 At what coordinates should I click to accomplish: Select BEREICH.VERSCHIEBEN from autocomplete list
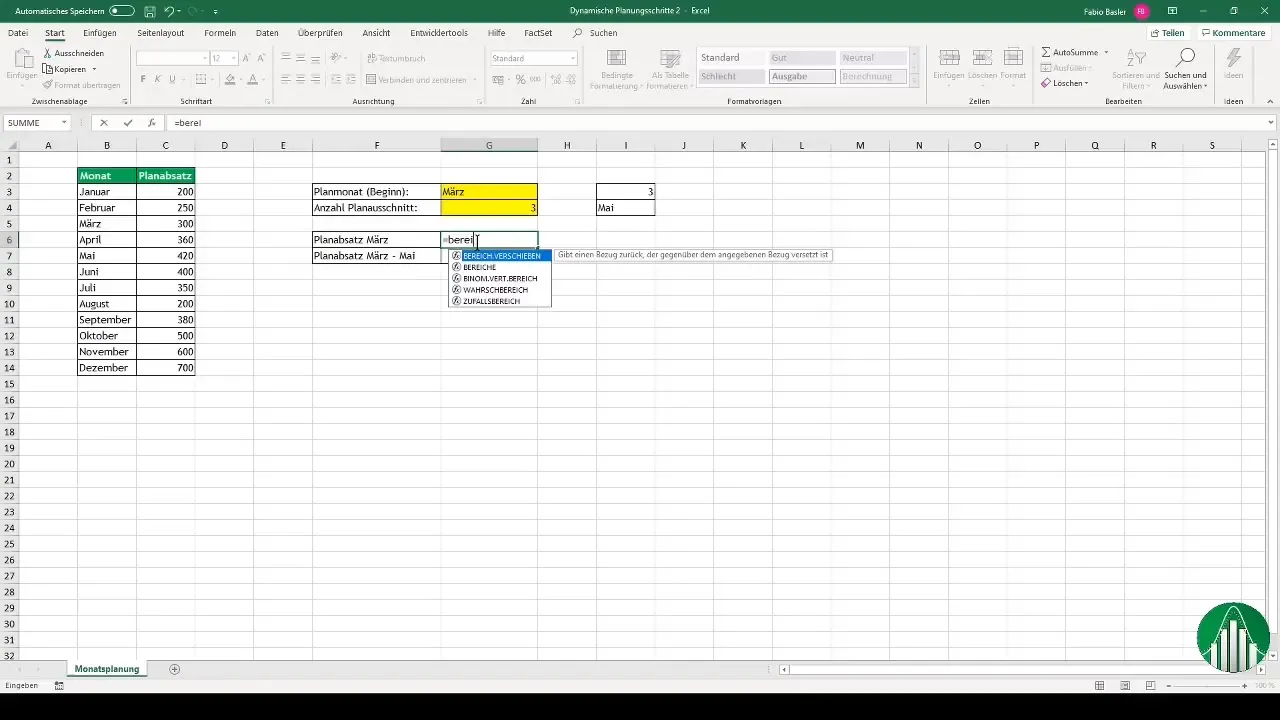(x=500, y=256)
